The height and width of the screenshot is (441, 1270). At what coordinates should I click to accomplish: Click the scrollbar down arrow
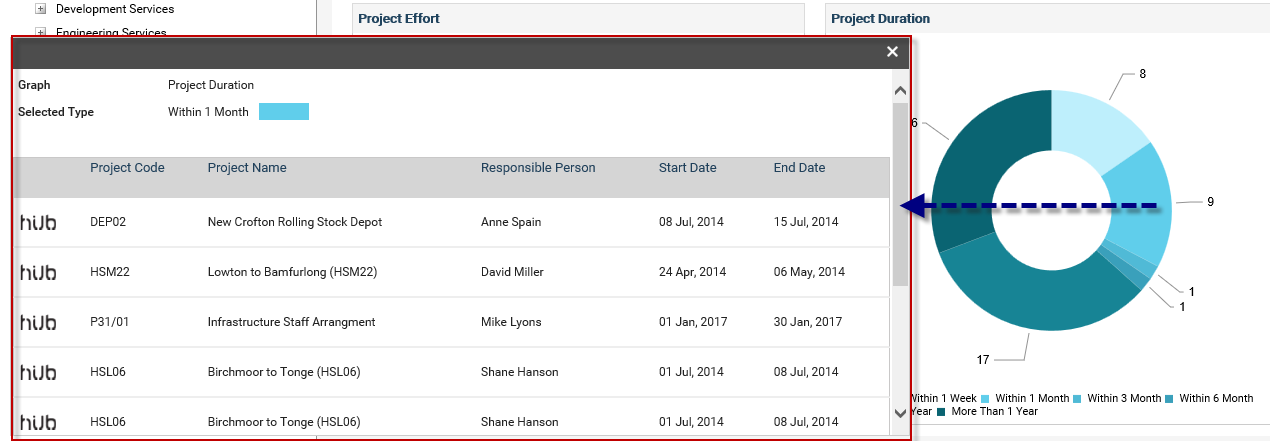(900, 412)
